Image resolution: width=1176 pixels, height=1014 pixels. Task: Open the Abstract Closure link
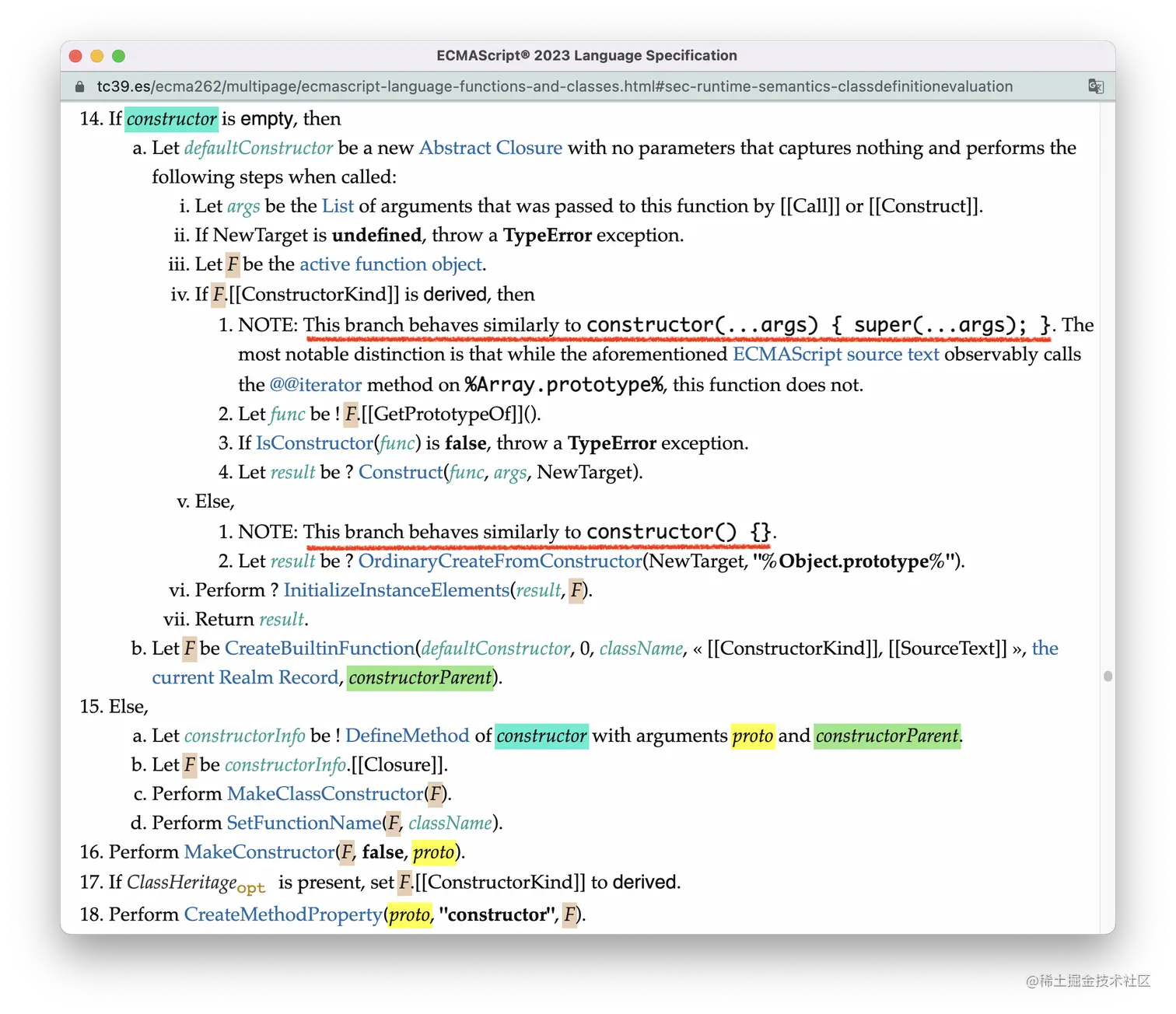pyautogui.click(x=490, y=148)
